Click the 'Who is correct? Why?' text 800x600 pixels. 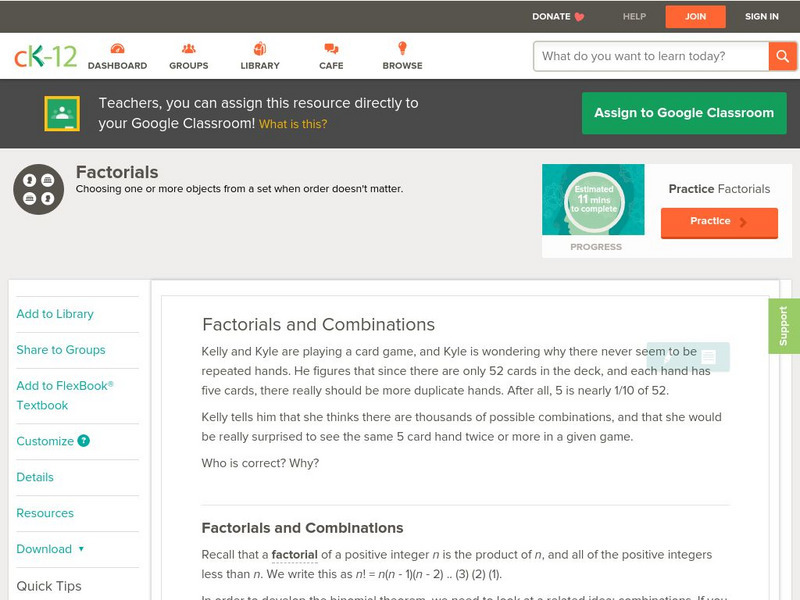[x=260, y=463]
